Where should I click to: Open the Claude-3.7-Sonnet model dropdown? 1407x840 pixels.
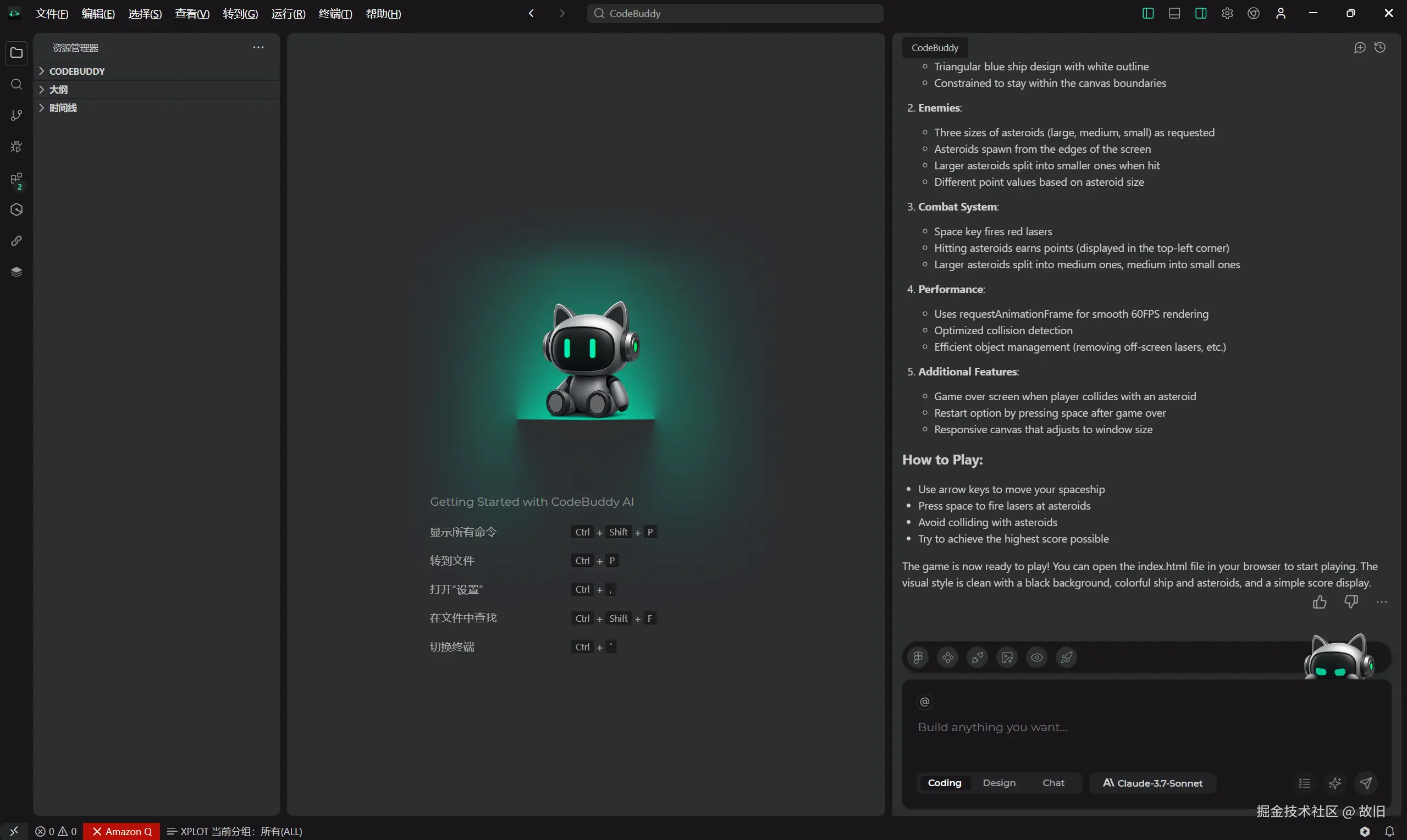click(1152, 783)
